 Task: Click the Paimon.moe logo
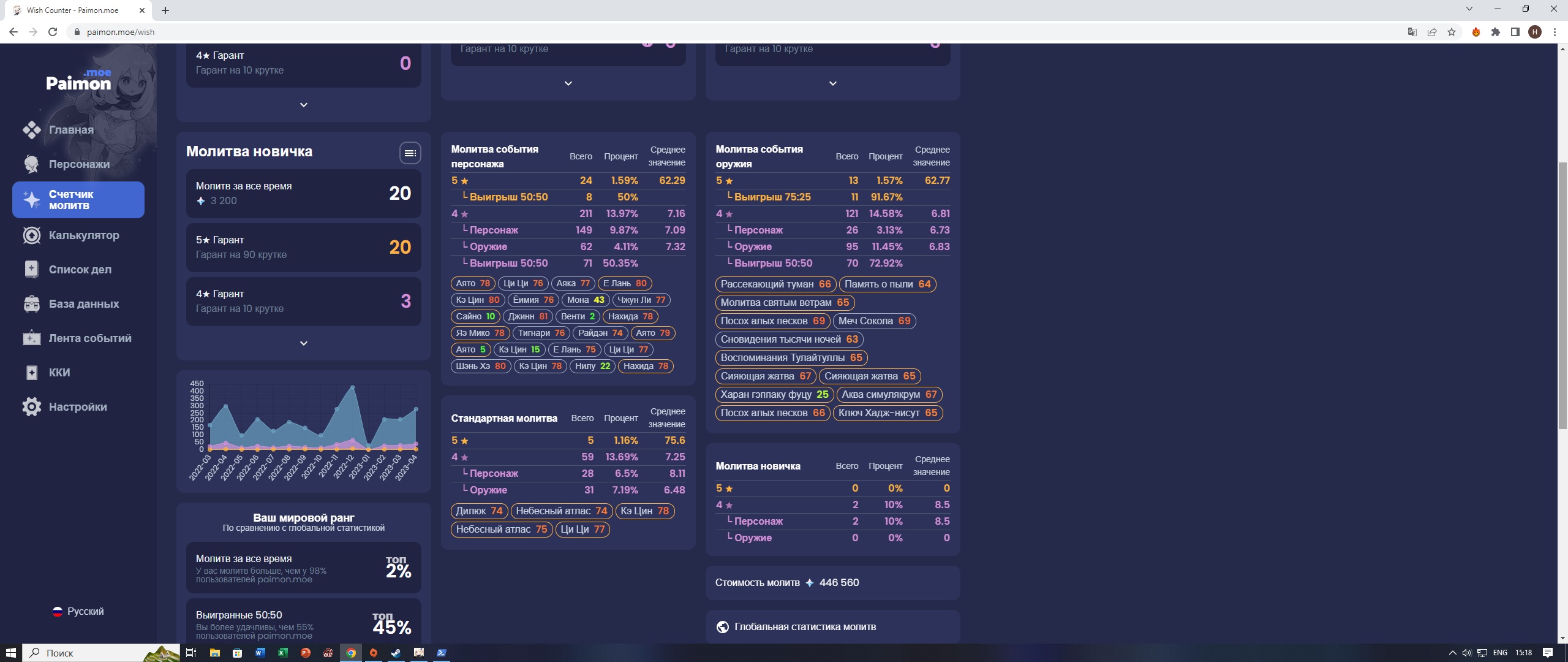coord(78,80)
